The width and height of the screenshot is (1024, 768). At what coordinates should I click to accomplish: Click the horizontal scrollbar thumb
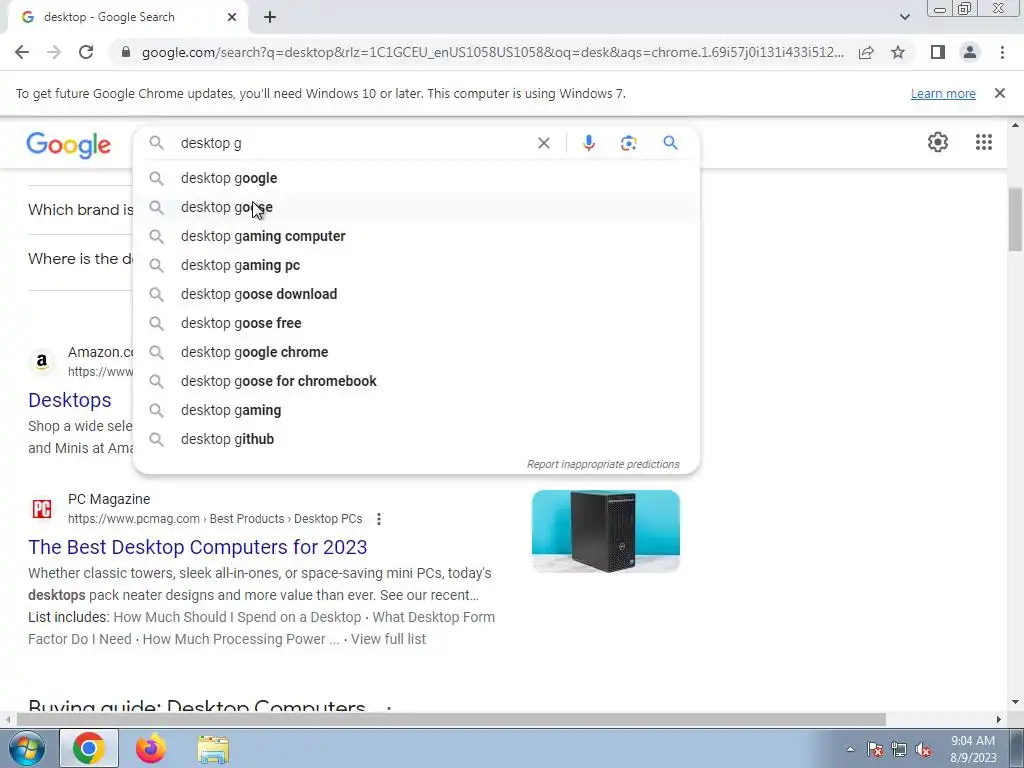(x=451, y=719)
